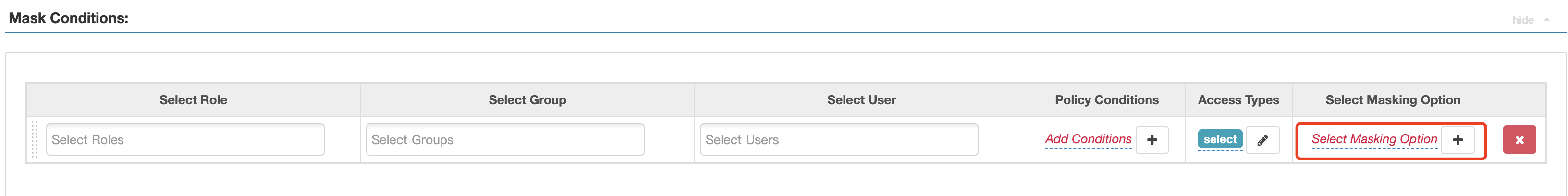This screenshot has height=196, width=1568.
Task: Collapse section using the arrow beside hide
Action: coord(1547,20)
